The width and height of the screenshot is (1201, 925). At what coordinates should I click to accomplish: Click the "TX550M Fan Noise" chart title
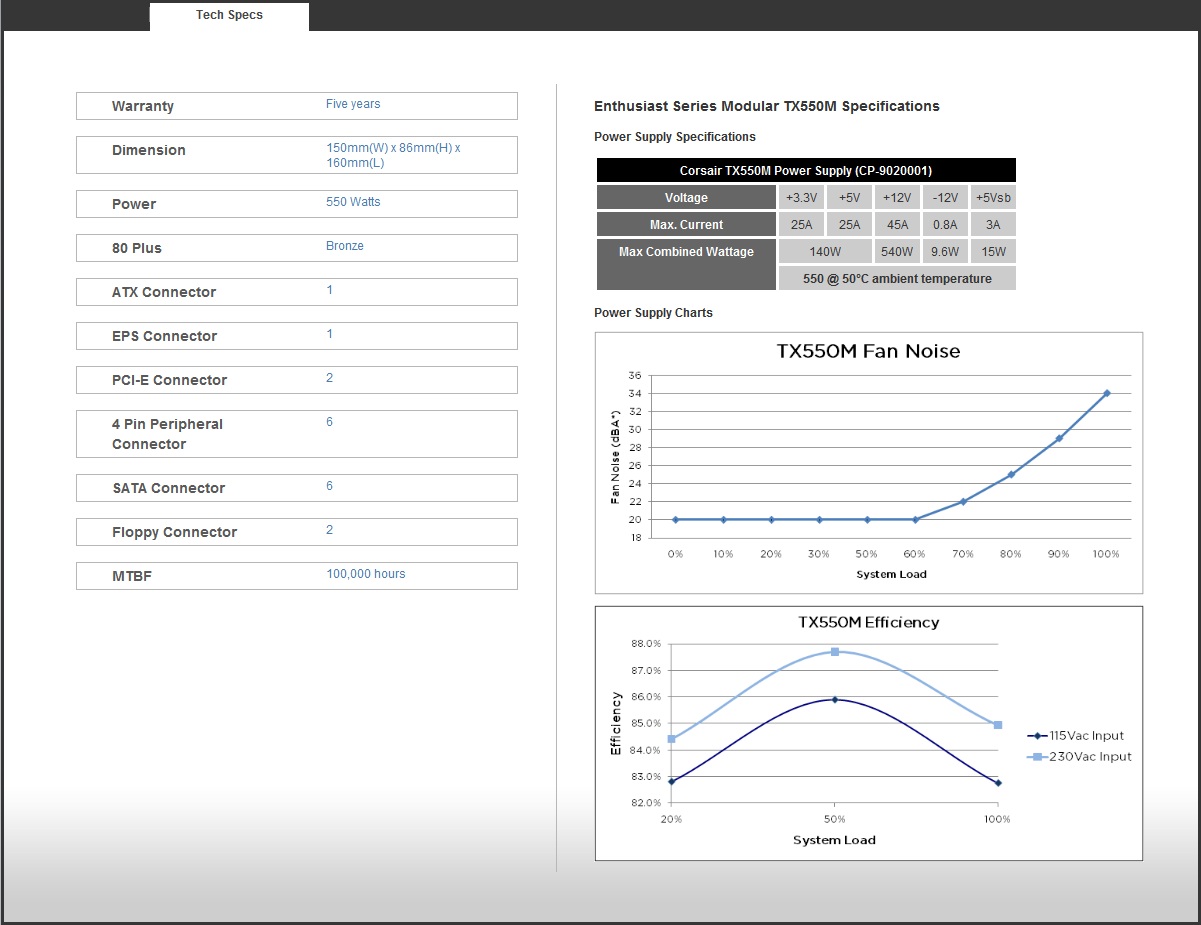868,351
